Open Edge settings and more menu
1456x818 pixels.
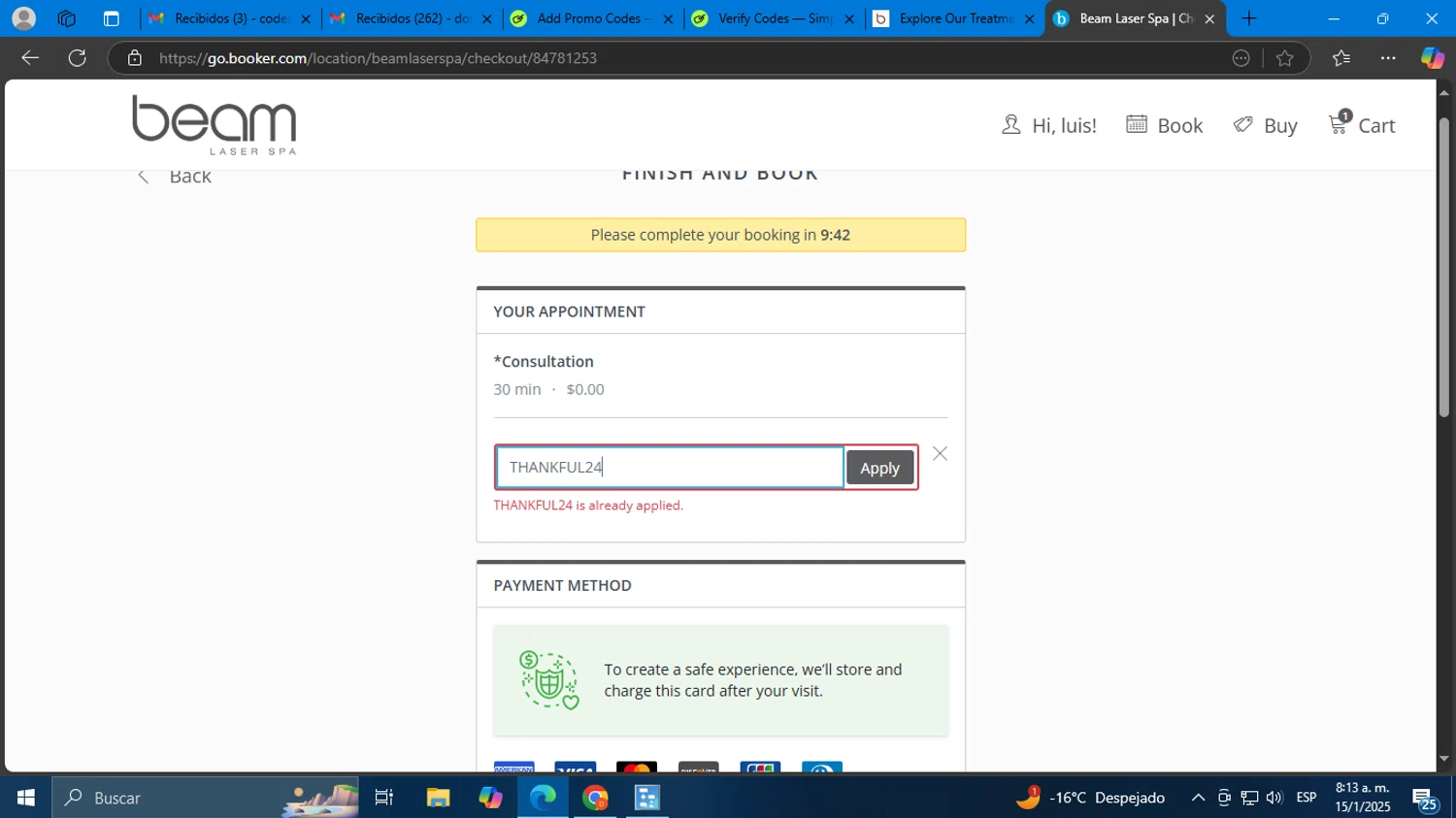(1388, 58)
